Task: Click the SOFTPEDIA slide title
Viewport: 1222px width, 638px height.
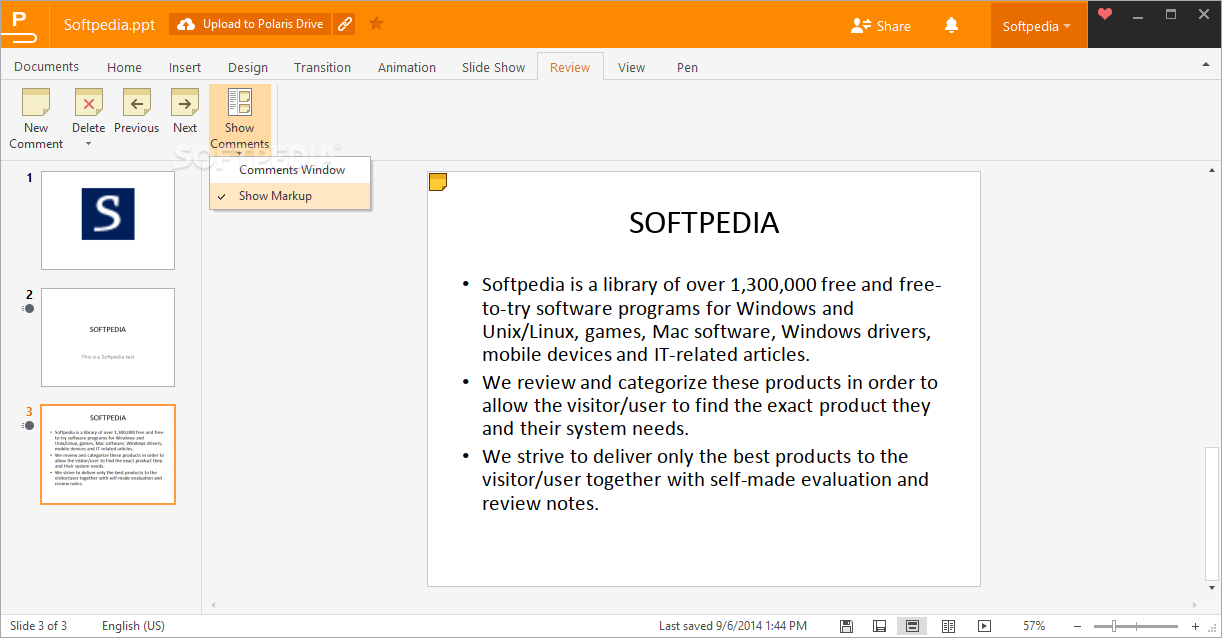Action: [x=704, y=223]
